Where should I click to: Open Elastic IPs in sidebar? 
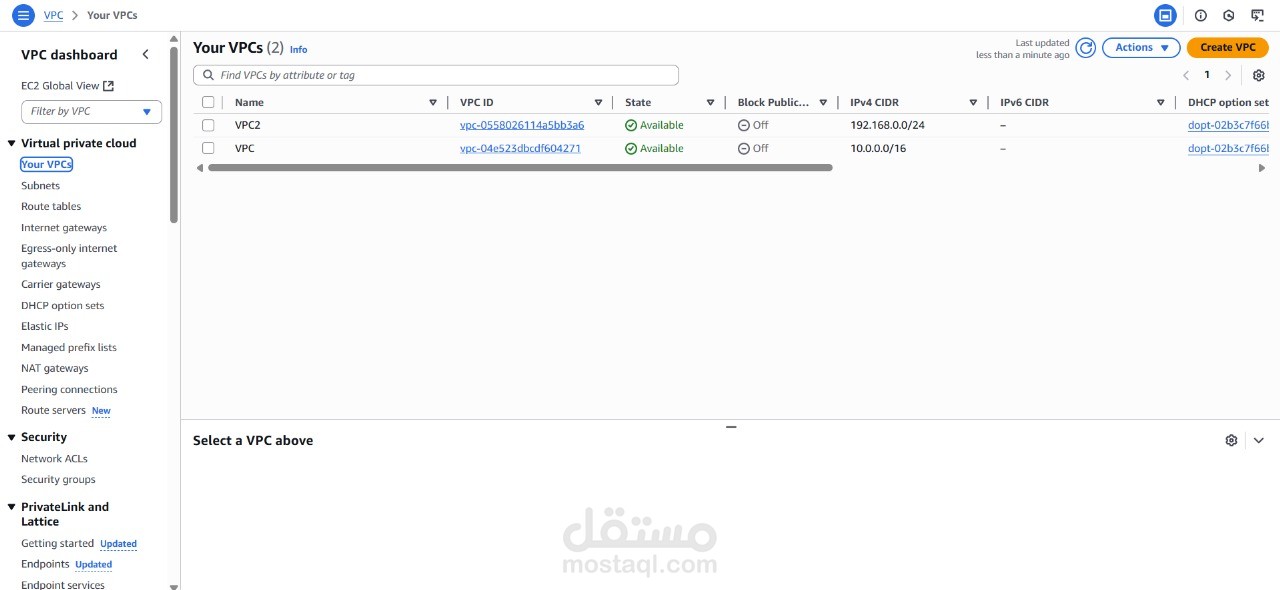click(x=45, y=326)
